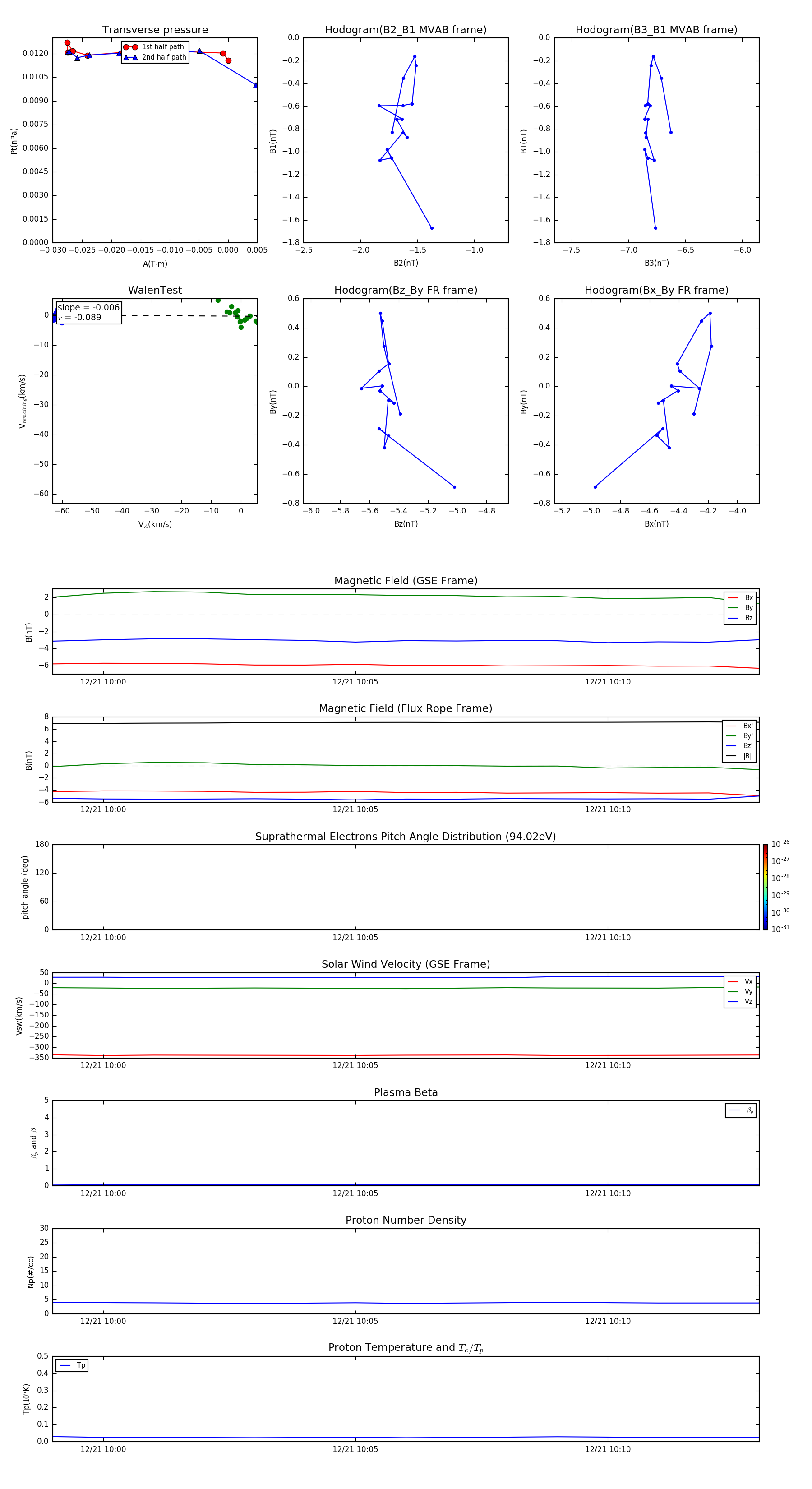Select Vx in the solar wind legend
The image size is (812, 1489).
[x=740, y=981]
